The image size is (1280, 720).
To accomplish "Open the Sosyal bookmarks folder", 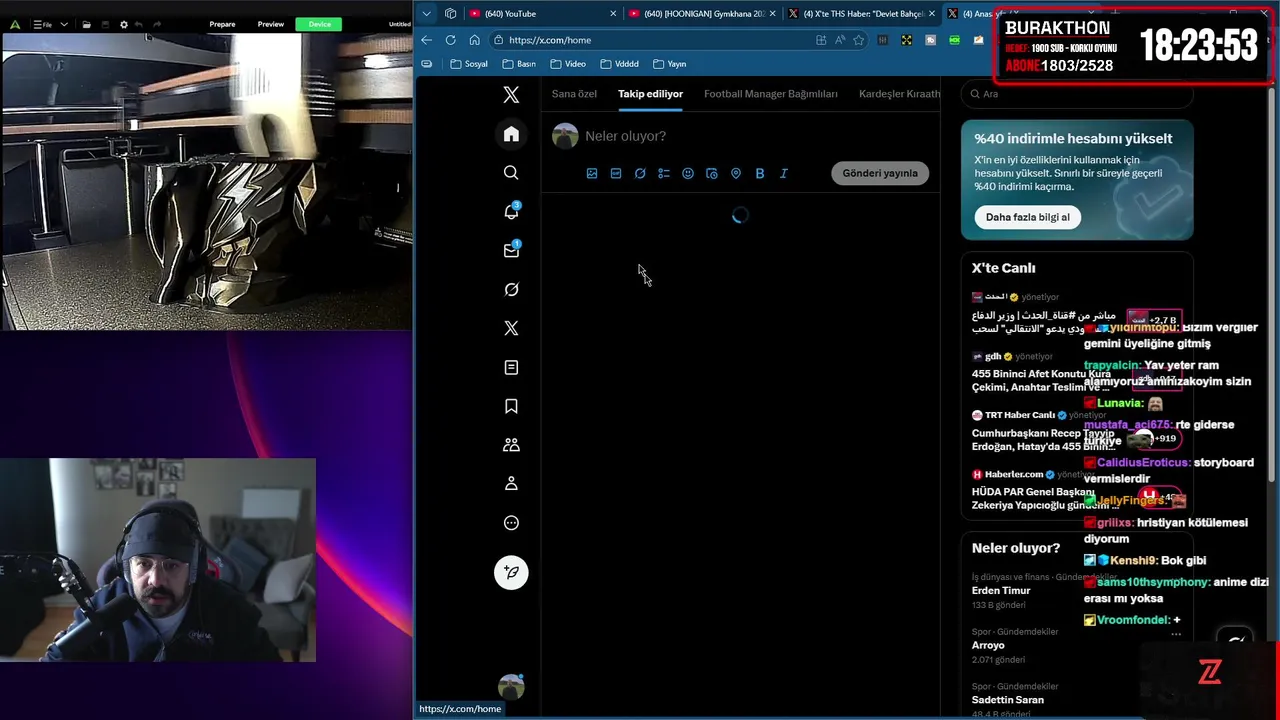I will click(469, 64).
